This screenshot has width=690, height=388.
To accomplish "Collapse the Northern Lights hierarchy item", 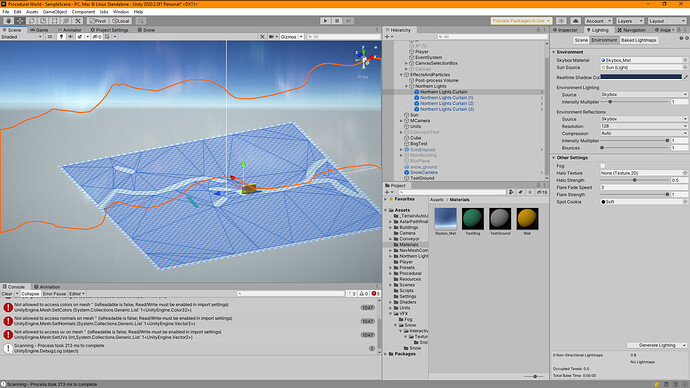I will point(406,86).
